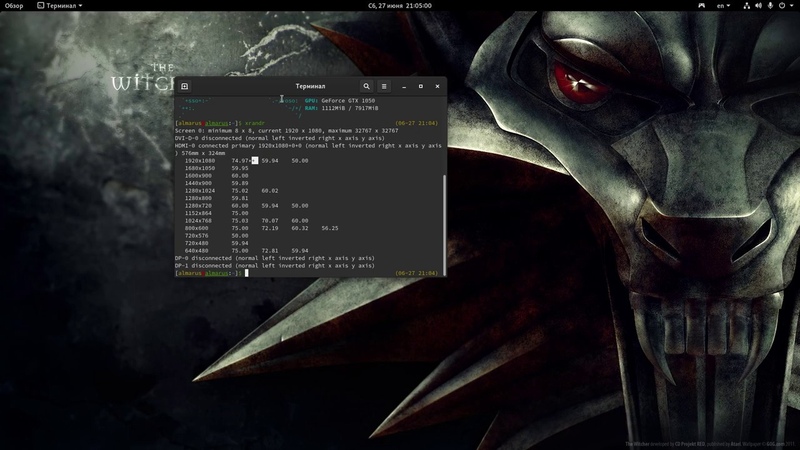Click the Screen 0 minimum line

[286, 131]
